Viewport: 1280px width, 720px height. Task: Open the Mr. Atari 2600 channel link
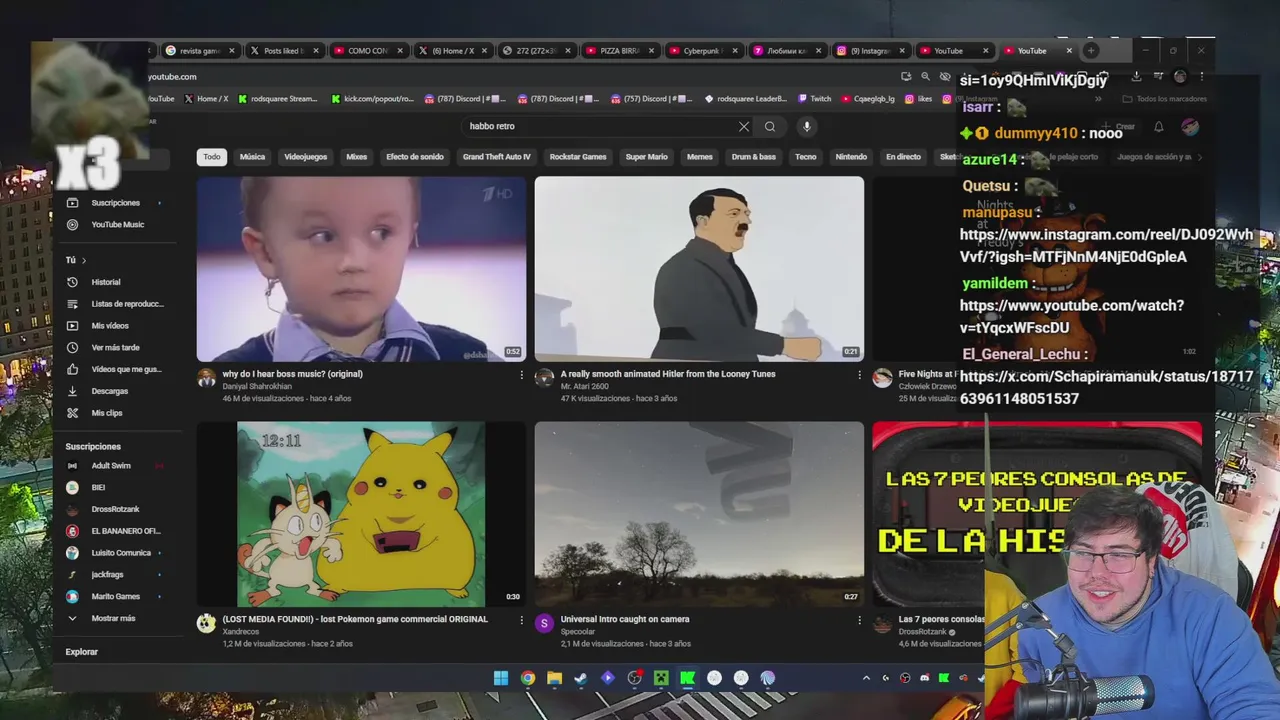coord(584,386)
